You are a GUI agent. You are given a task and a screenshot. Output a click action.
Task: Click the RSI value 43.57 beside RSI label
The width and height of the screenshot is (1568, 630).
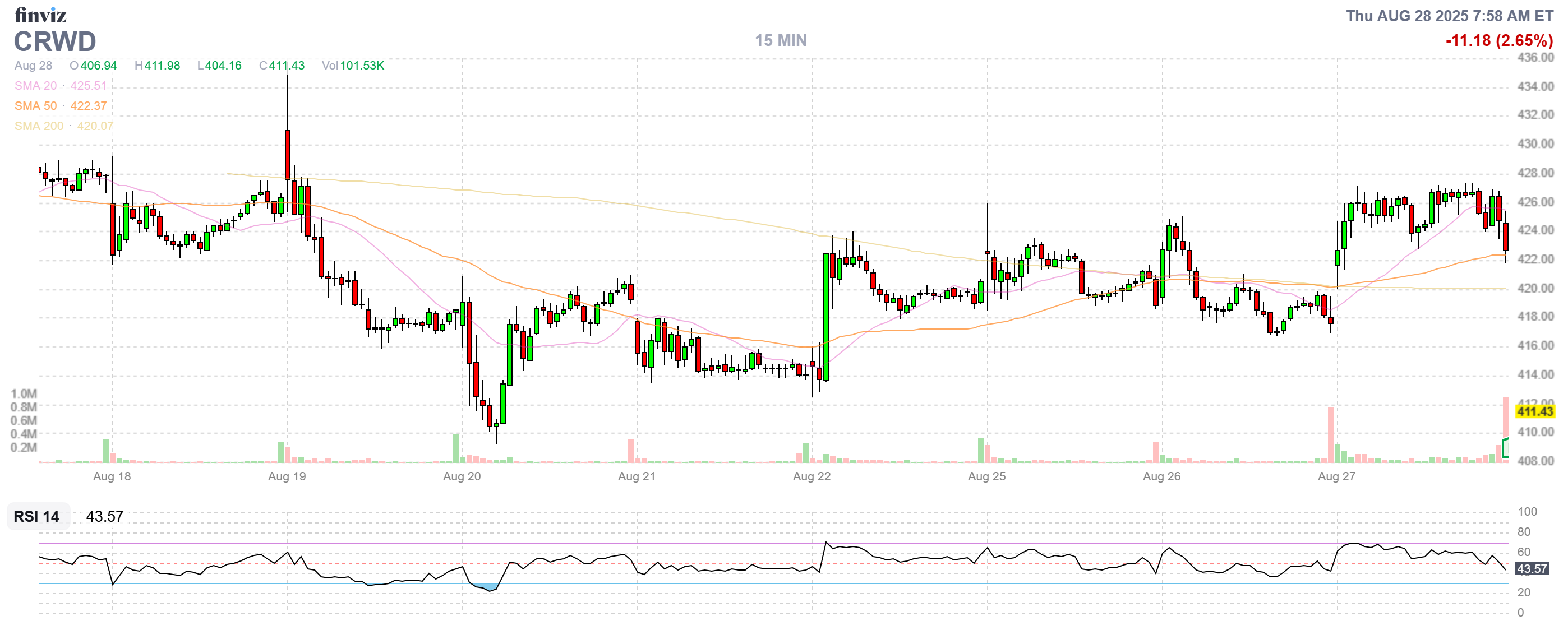click(x=105, y=516)
